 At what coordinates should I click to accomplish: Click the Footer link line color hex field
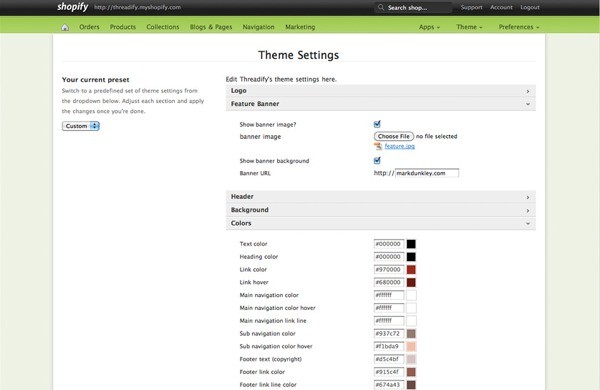point(389,385)
